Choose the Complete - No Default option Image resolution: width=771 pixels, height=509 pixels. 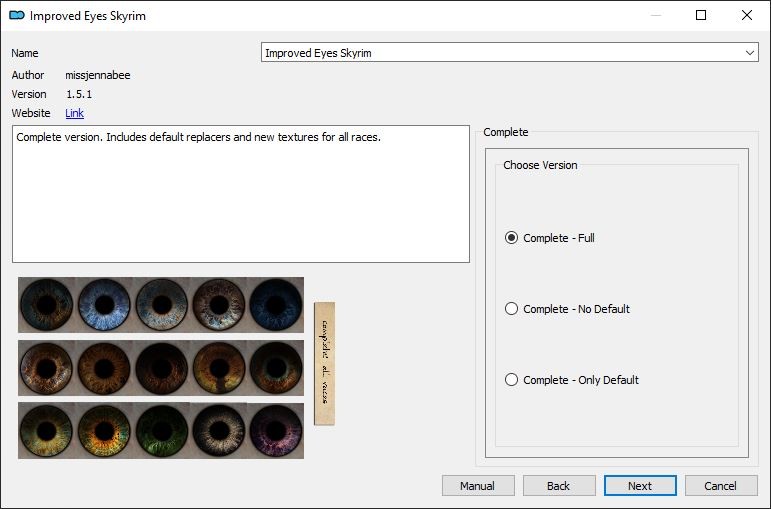[x=567, y=309]
